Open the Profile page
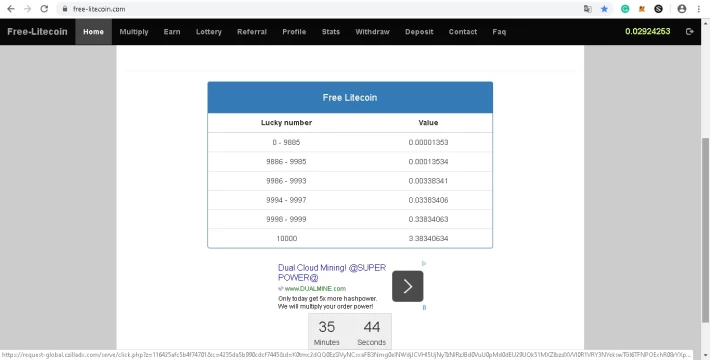The image size is (710, 360). click(x=294, y=32)
